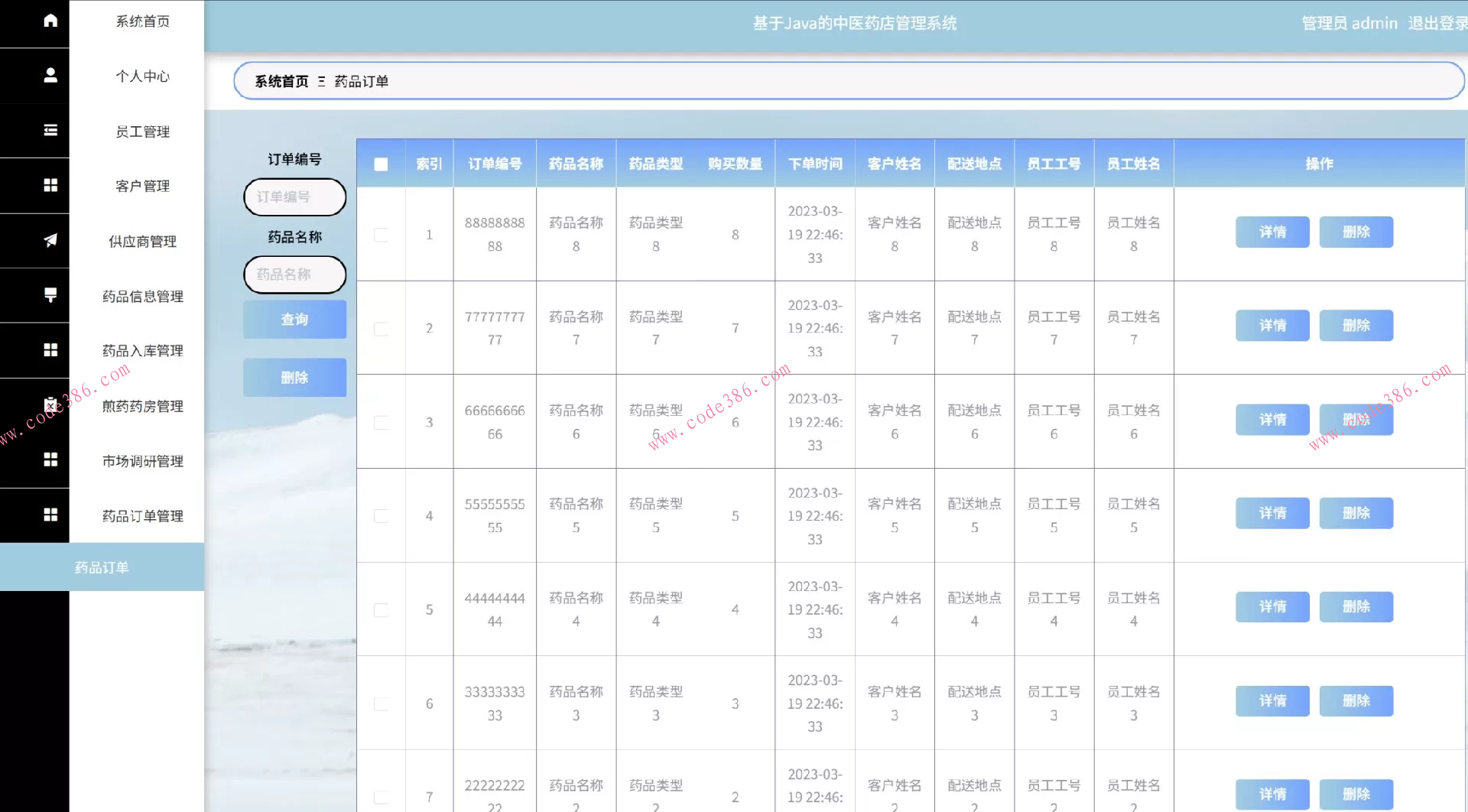Click the grid icon beside 市场调研管理
Viewport: 1468px width, 812px height.
click(x=50, y=460)
